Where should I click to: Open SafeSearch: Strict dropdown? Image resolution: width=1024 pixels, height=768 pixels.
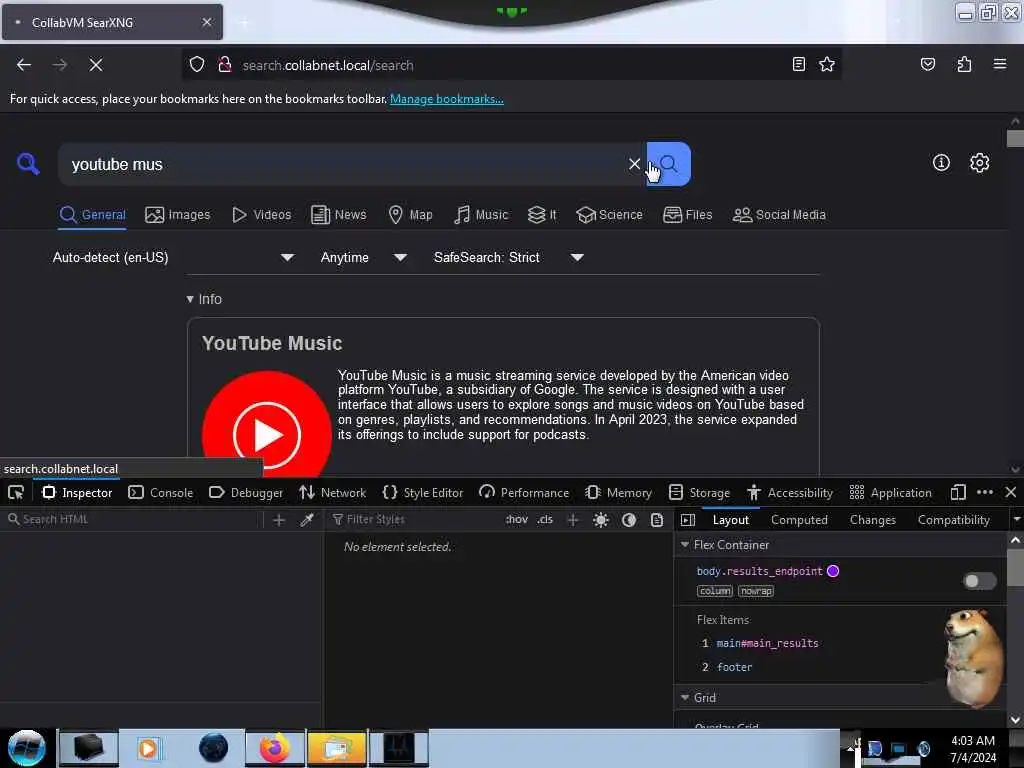coord(509,257)
